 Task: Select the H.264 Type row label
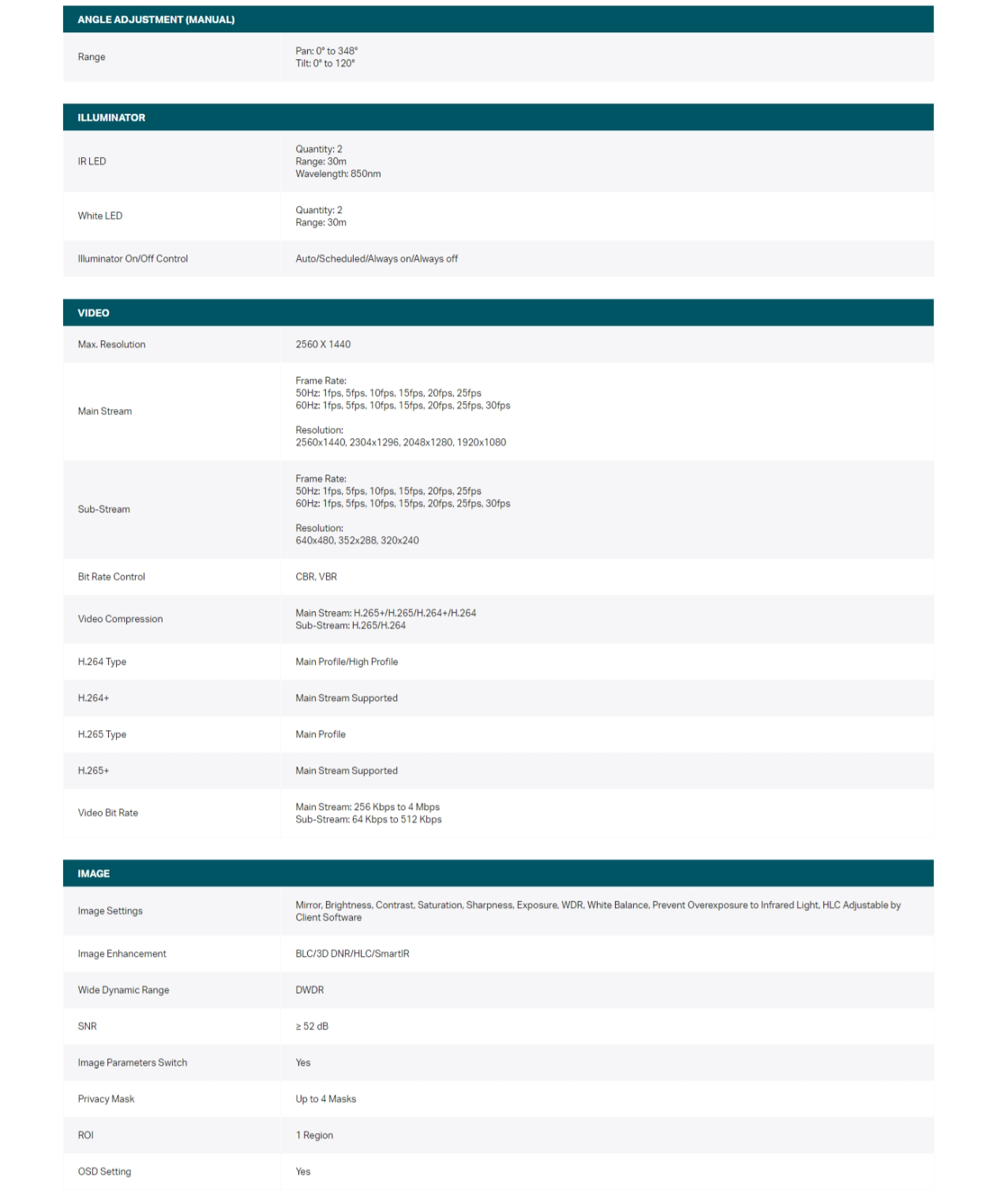[x=102, y=662]
